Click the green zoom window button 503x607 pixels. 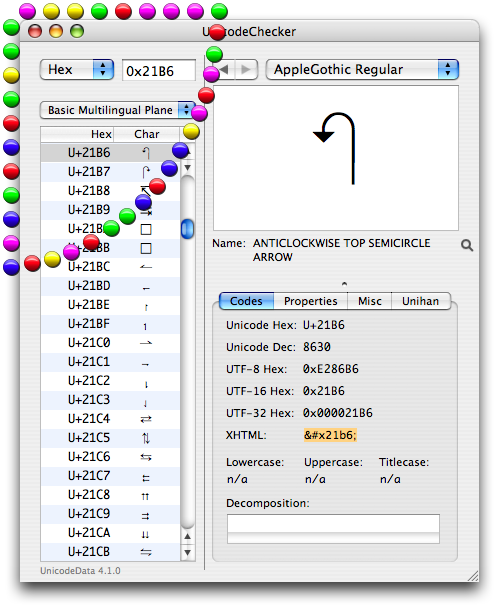point(77,31)
